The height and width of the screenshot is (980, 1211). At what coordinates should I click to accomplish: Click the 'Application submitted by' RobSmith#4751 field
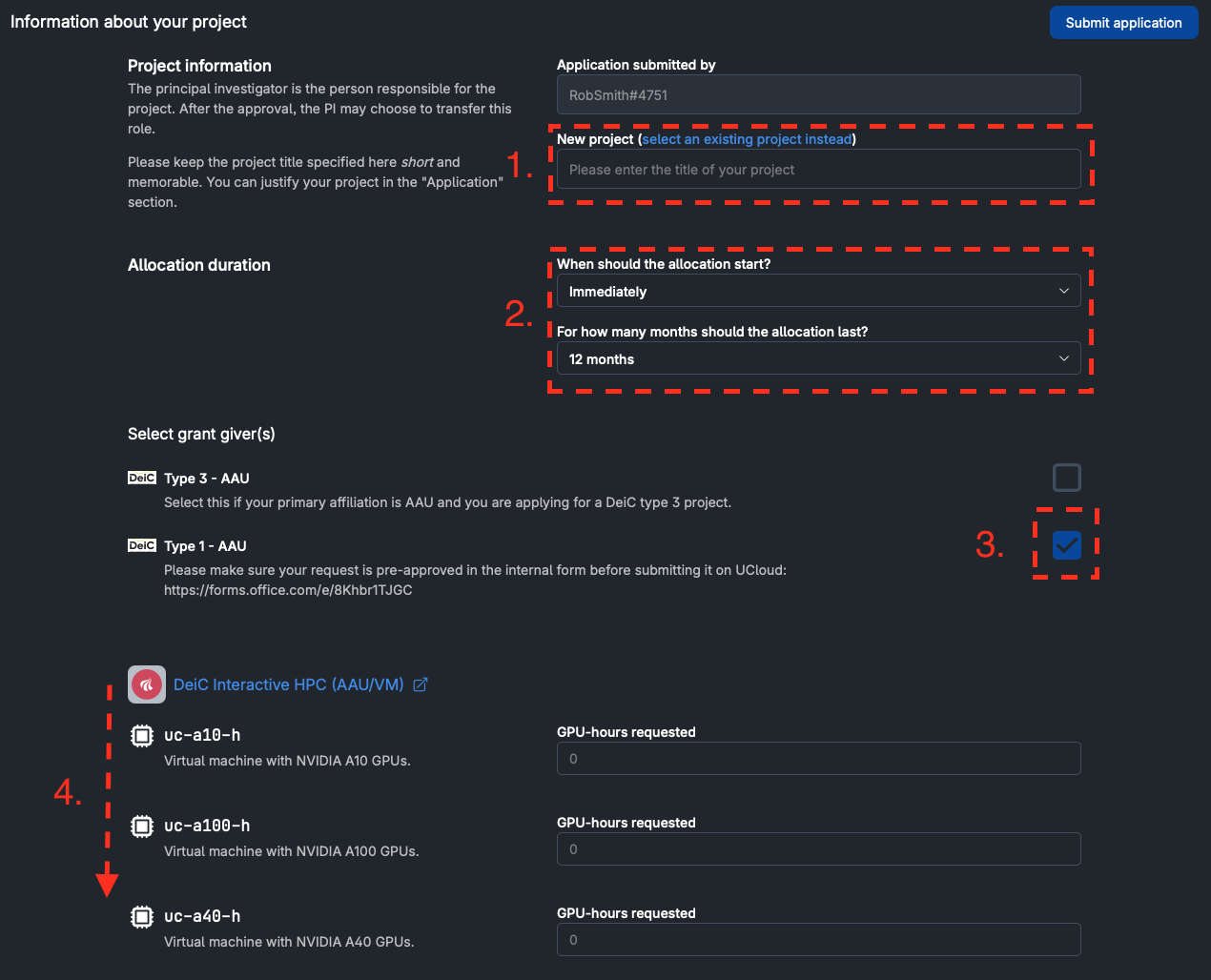coord(818,95)
